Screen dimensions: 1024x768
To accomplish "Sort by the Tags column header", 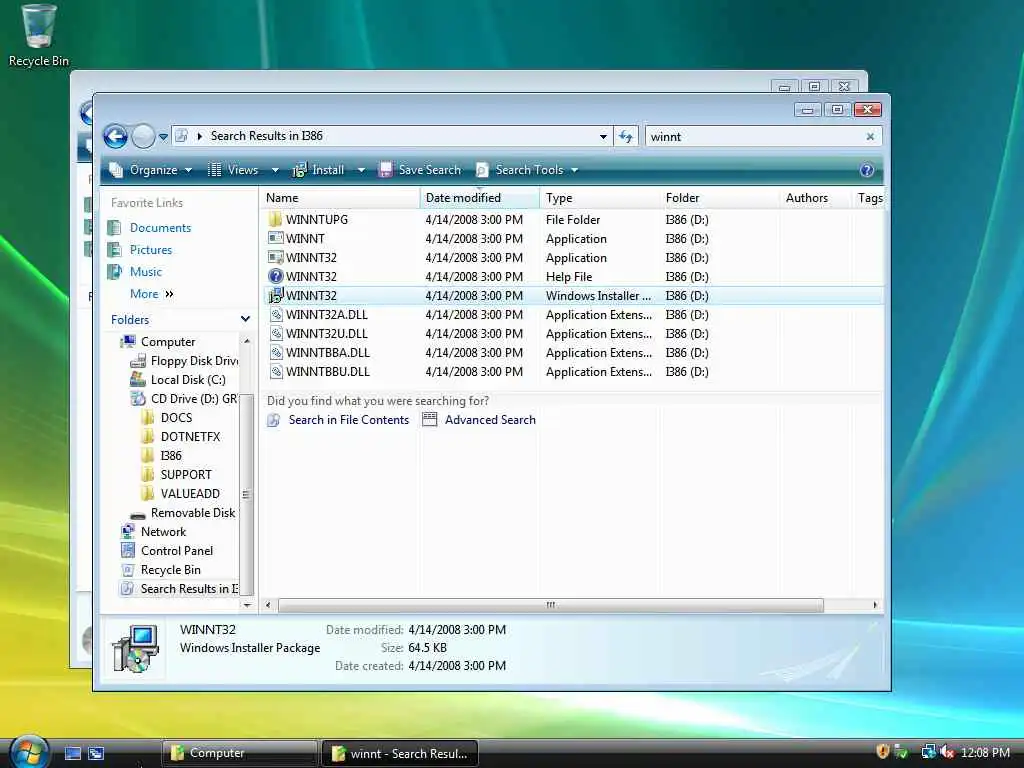I will pyautogui.click(x=869, y=198).
